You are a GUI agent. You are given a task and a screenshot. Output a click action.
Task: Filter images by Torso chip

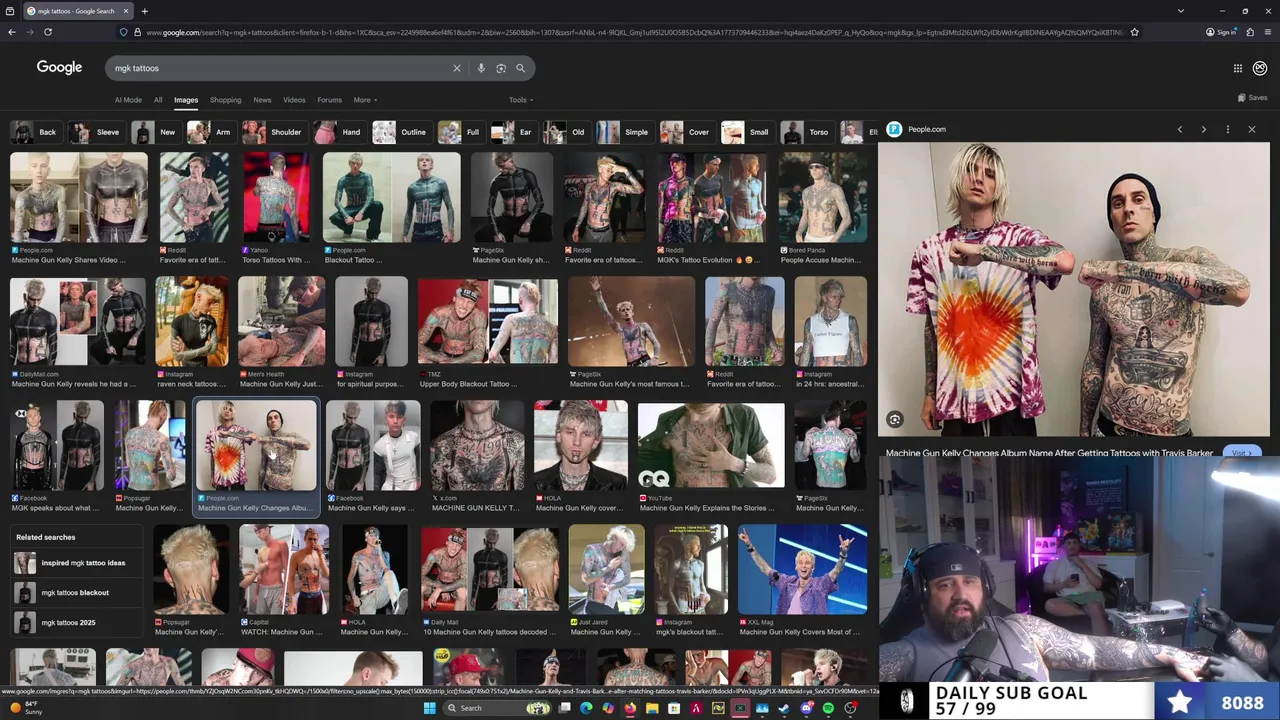(x=807, y=132)
